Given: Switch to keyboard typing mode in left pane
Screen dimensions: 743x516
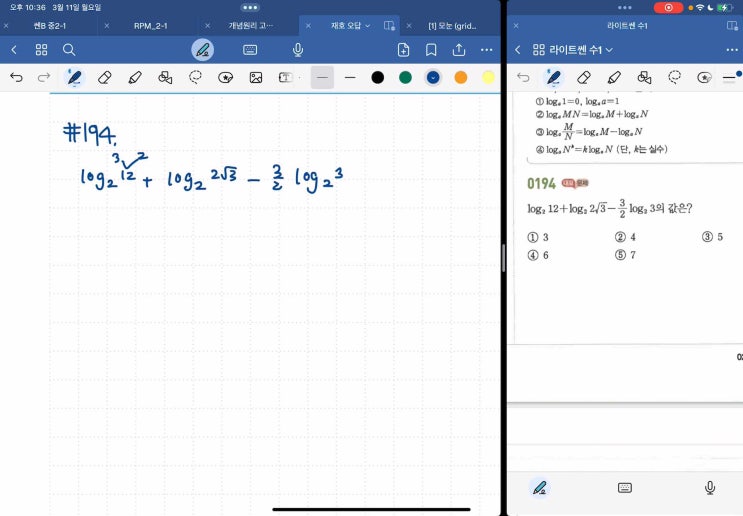Looking at the screenshot, I should pos(250,49).
